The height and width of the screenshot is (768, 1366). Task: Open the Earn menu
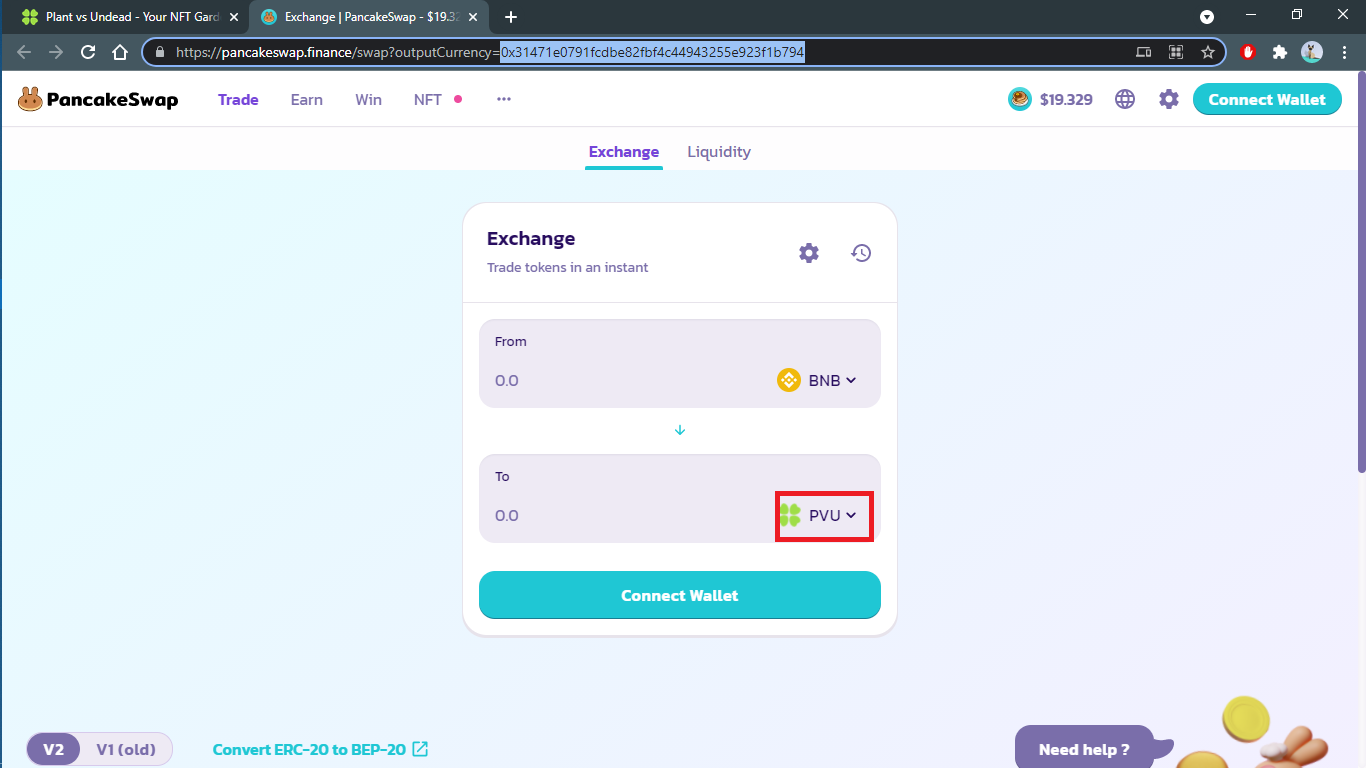(307, 99)
